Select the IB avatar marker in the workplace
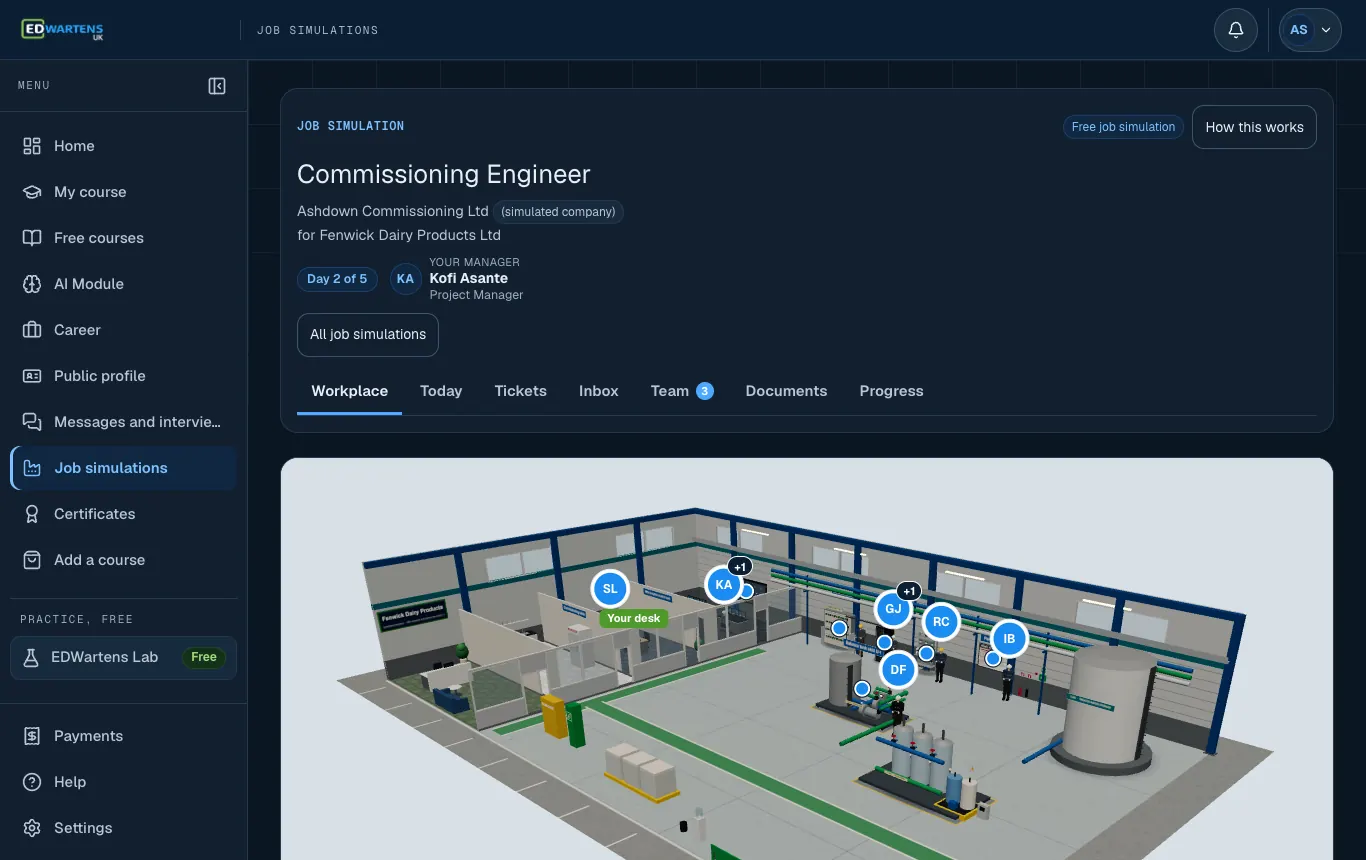 click(x=1009, y=639)
